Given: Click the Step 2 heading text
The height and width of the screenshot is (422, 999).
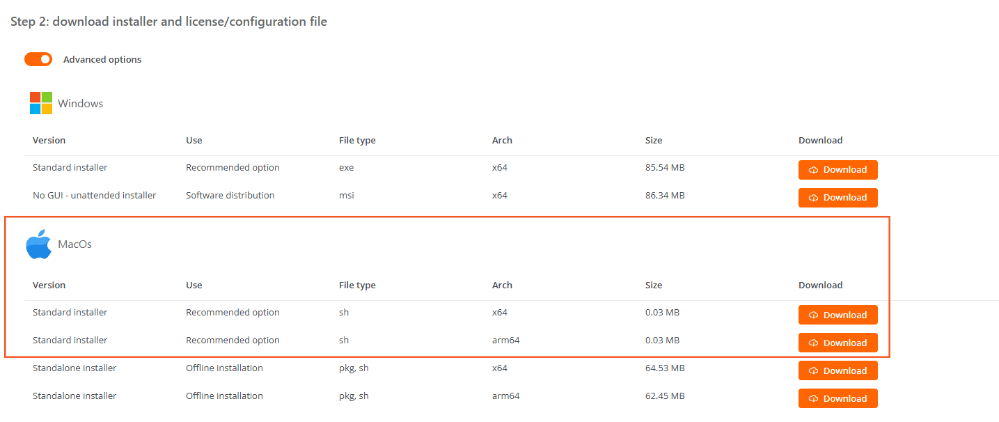Looking at the screenshot, I should point(169,22).
